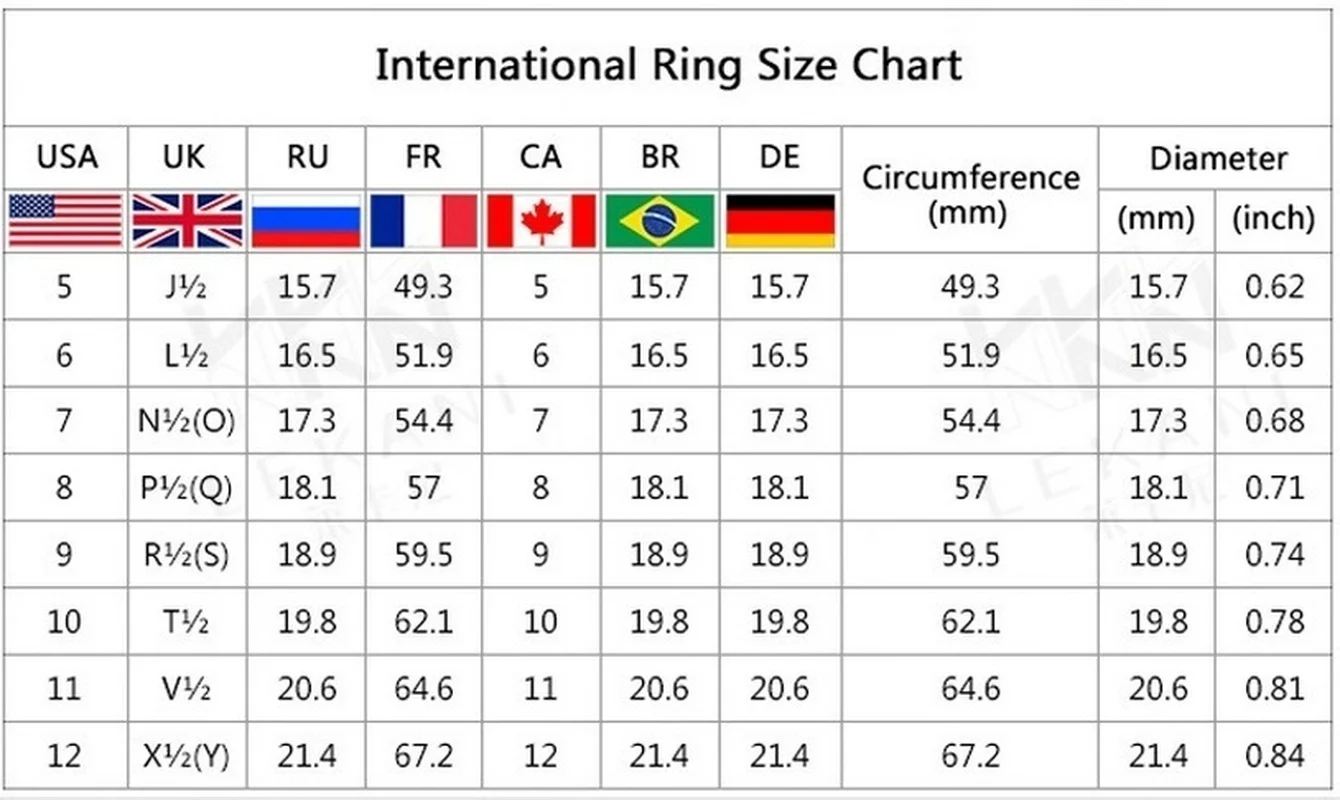Click the X½(Y) UK size cell
Screen dimensions: 1340x800
[187, 756]
